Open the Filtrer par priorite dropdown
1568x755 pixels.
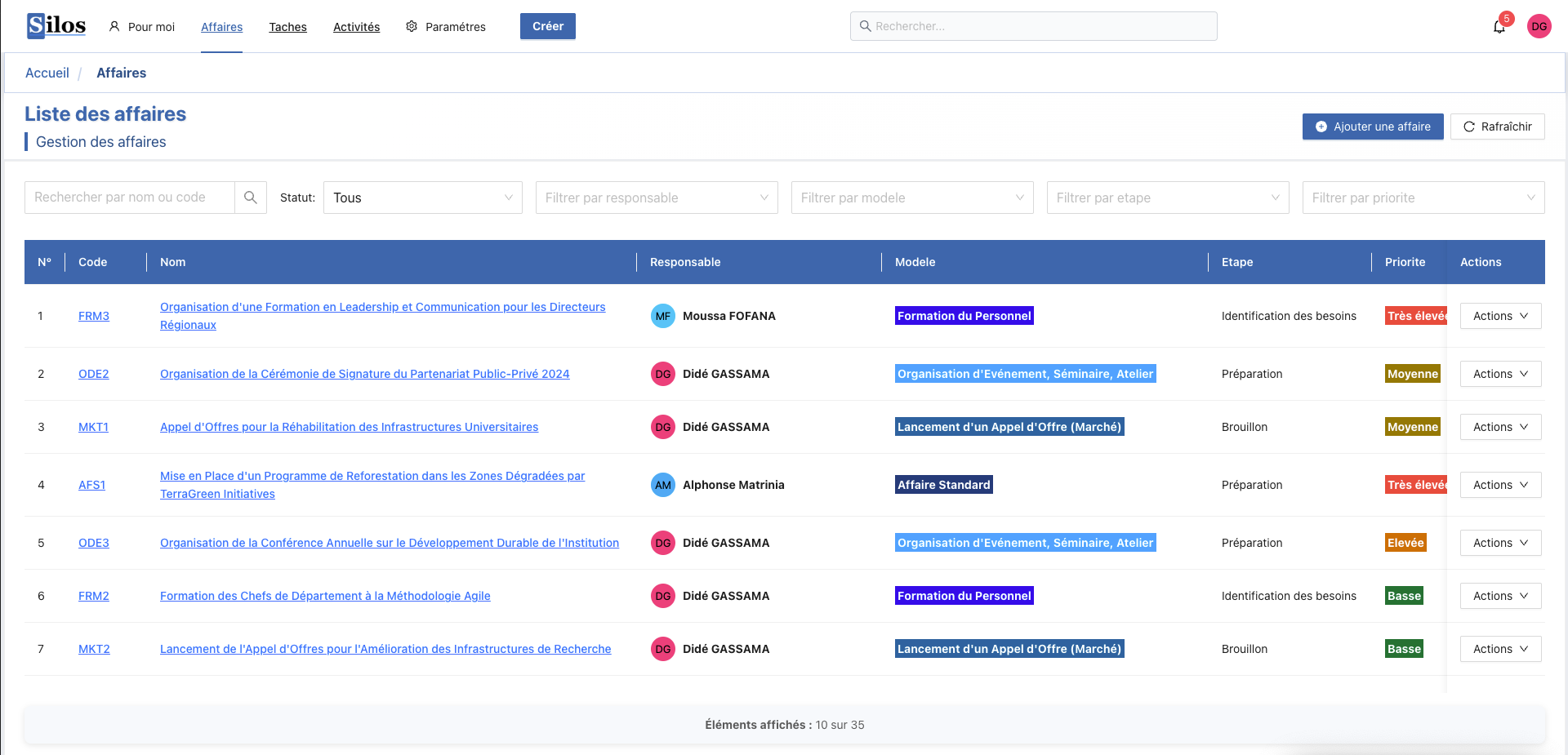1422,198
